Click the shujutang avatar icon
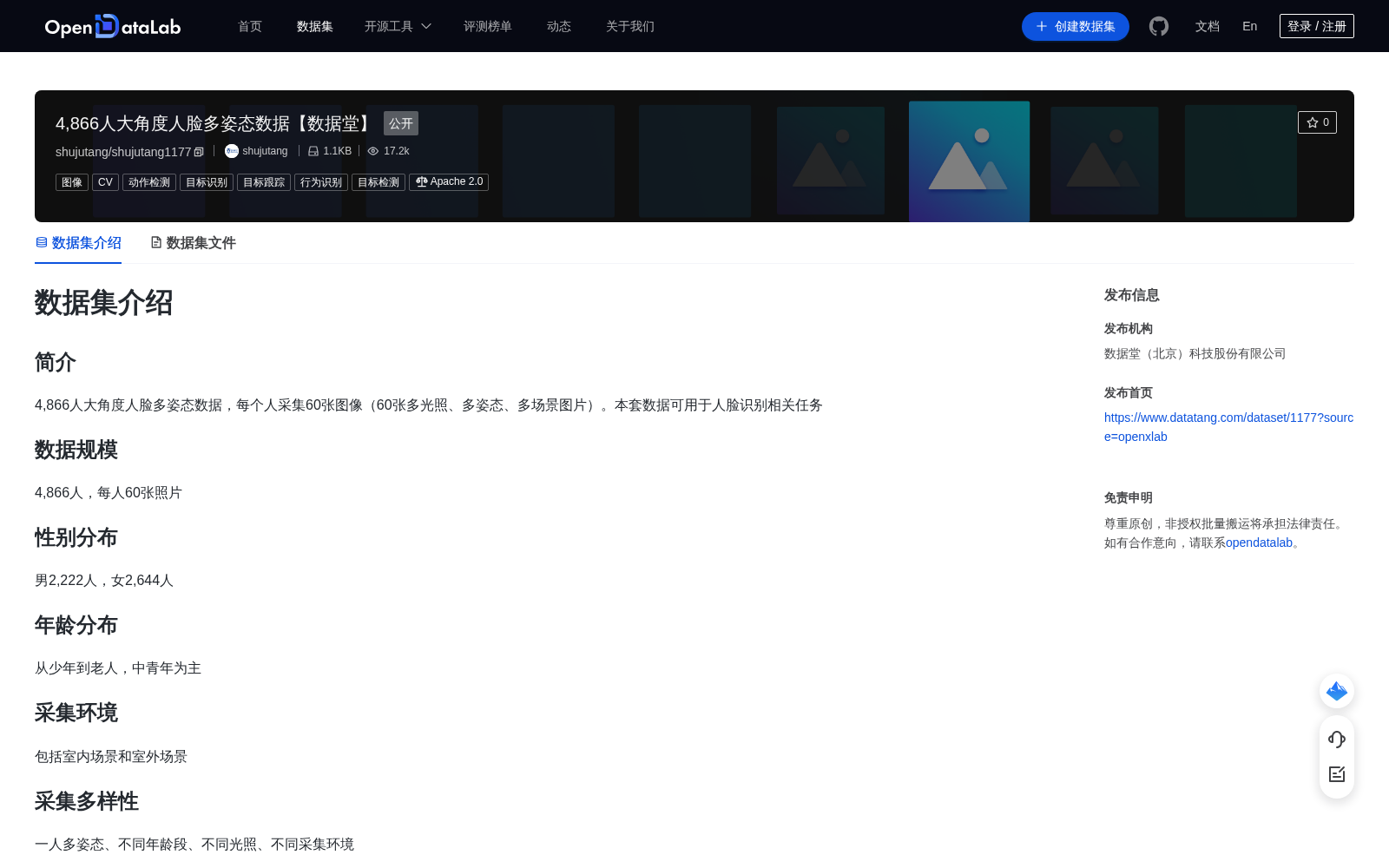 click(232, 151)
